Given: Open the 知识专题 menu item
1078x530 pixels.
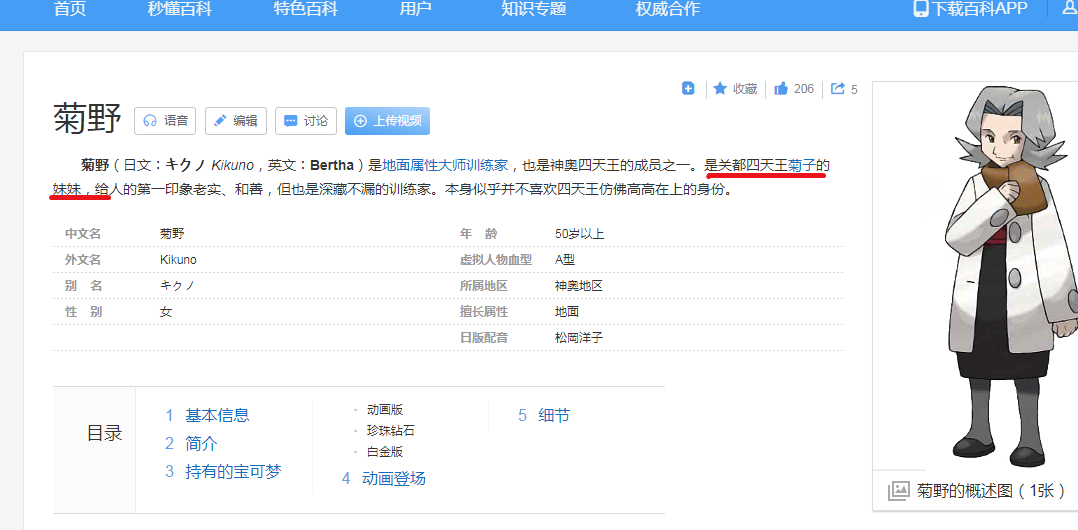Looking at the screenshot, I should click(x=534, y=9).
